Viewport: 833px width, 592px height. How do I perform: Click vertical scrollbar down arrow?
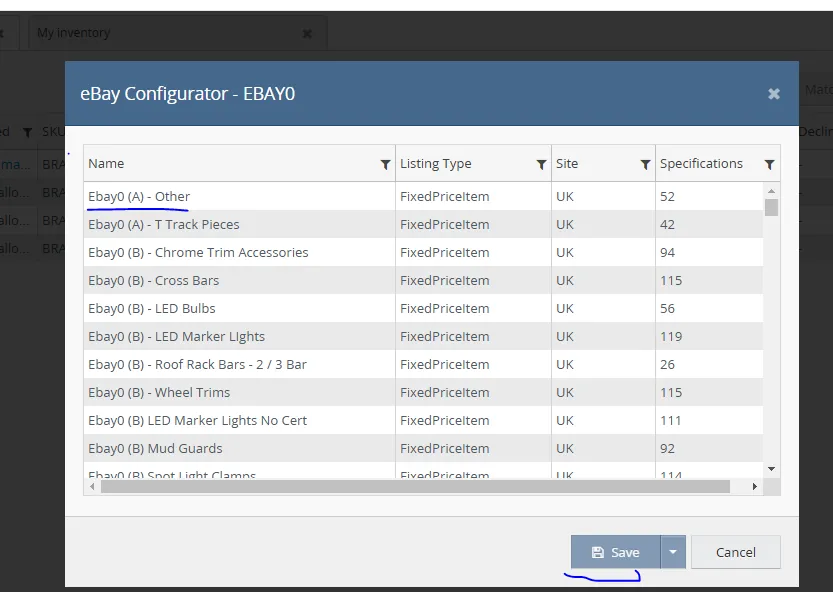[771, 469]
